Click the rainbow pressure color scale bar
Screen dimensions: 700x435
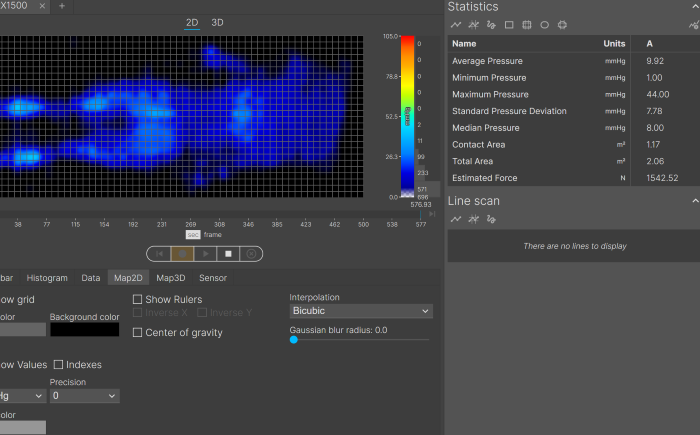click(x=407, y=117)
